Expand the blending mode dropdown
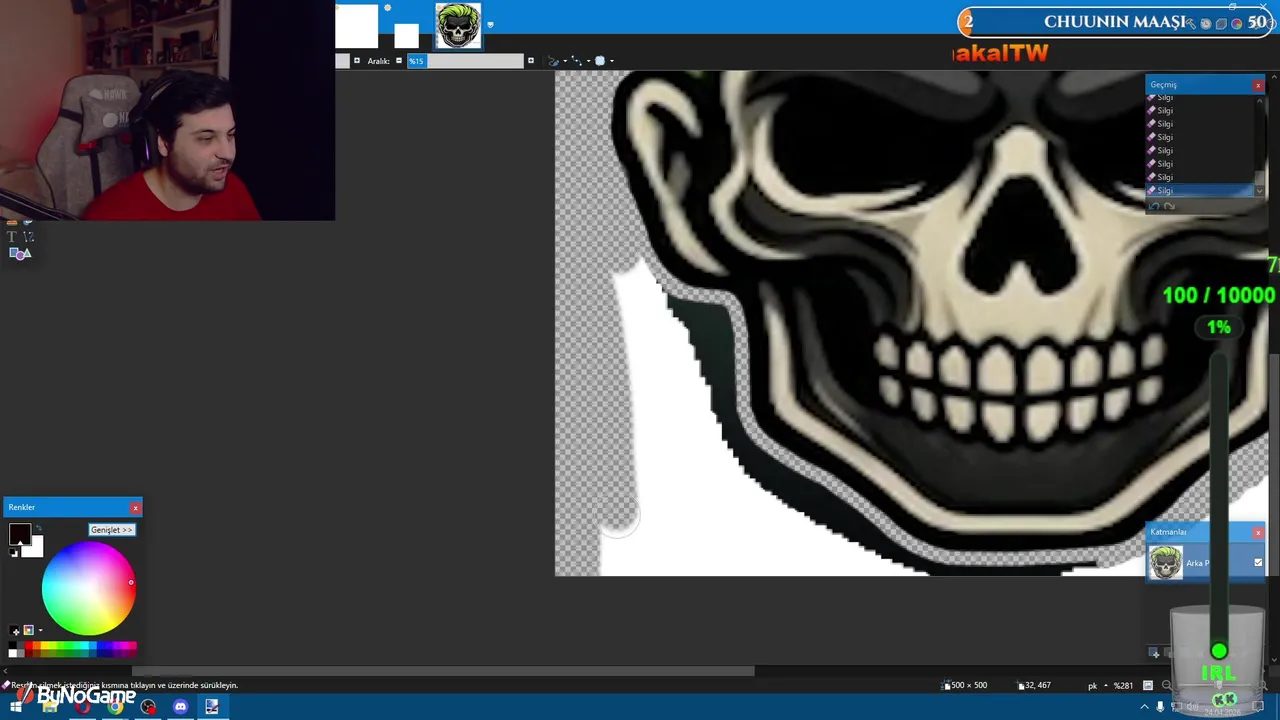Image resolution: width=1280 pixels, height=720 pixels. pos(588,61)
